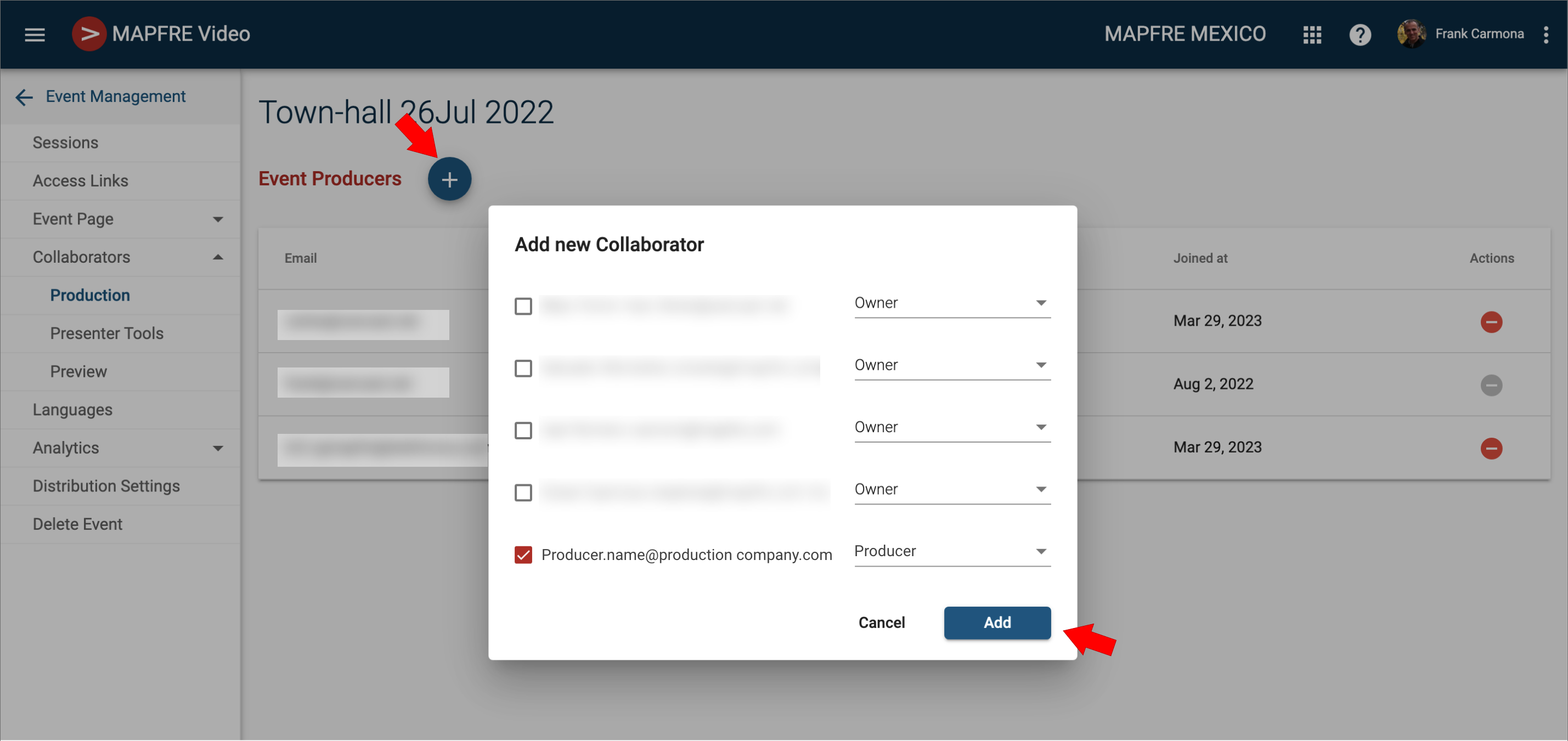The image size is (1568, 741).
Task: Click the plus button beside Event Producers
Action: click(x=449, y=179)
